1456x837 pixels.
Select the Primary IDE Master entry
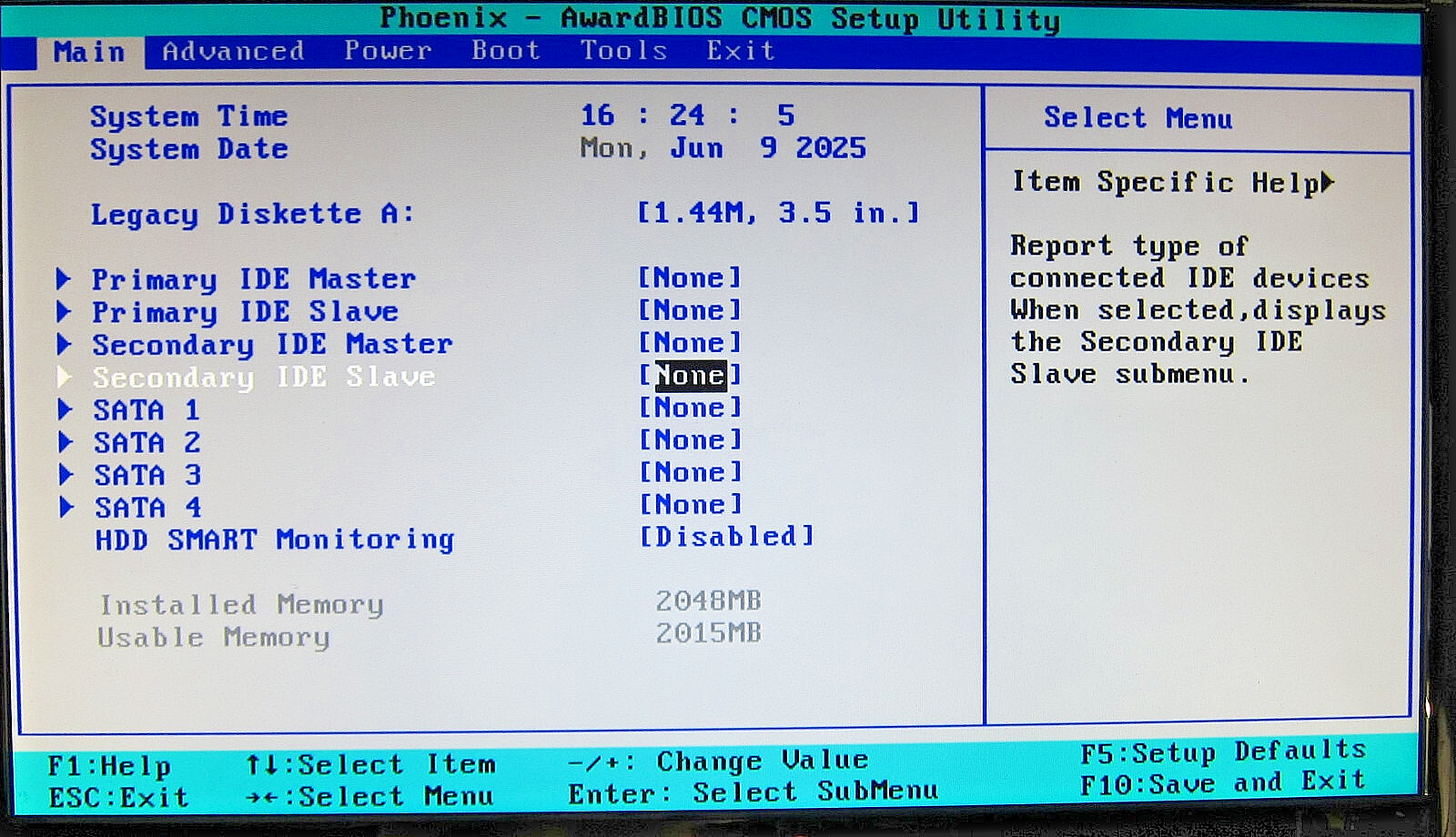tap(254, 279)
